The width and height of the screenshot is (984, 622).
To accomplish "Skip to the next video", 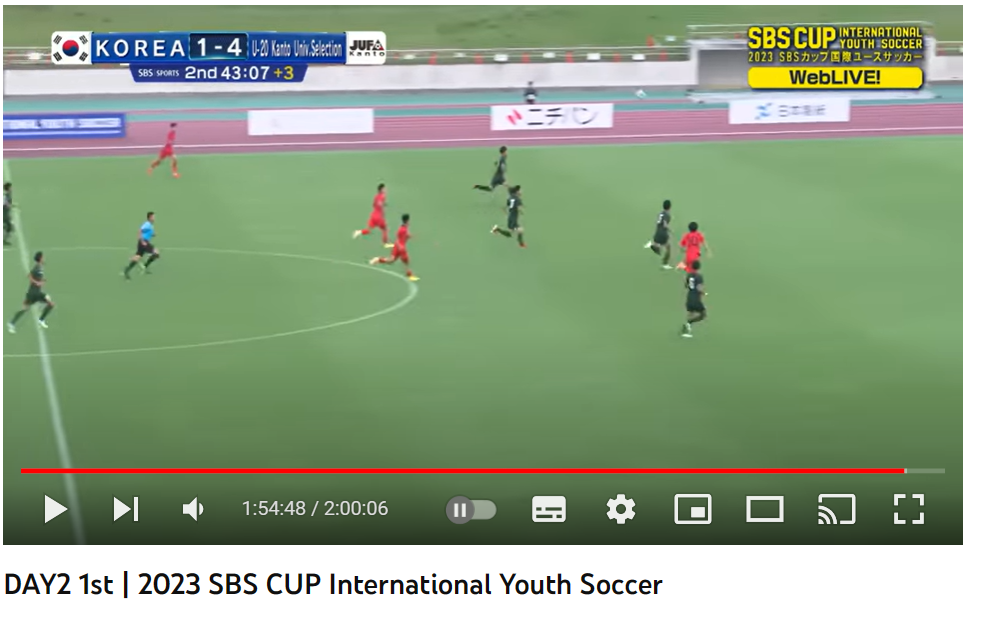I will (126, 509).
